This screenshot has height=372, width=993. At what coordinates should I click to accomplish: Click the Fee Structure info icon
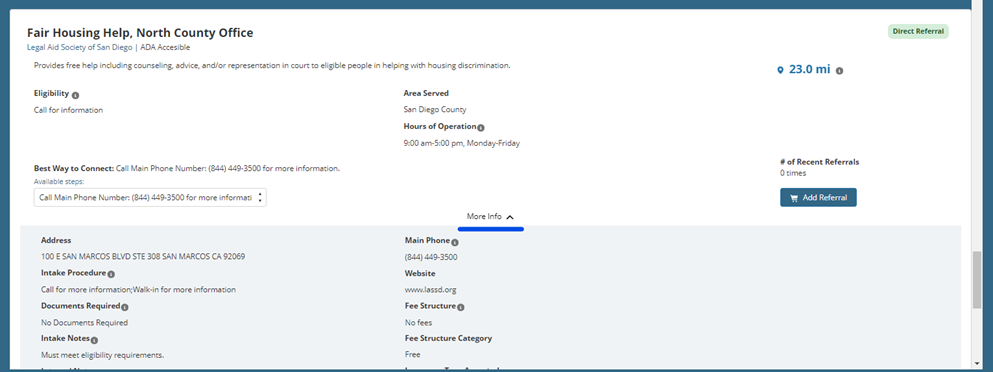click(x=460, y=307)
